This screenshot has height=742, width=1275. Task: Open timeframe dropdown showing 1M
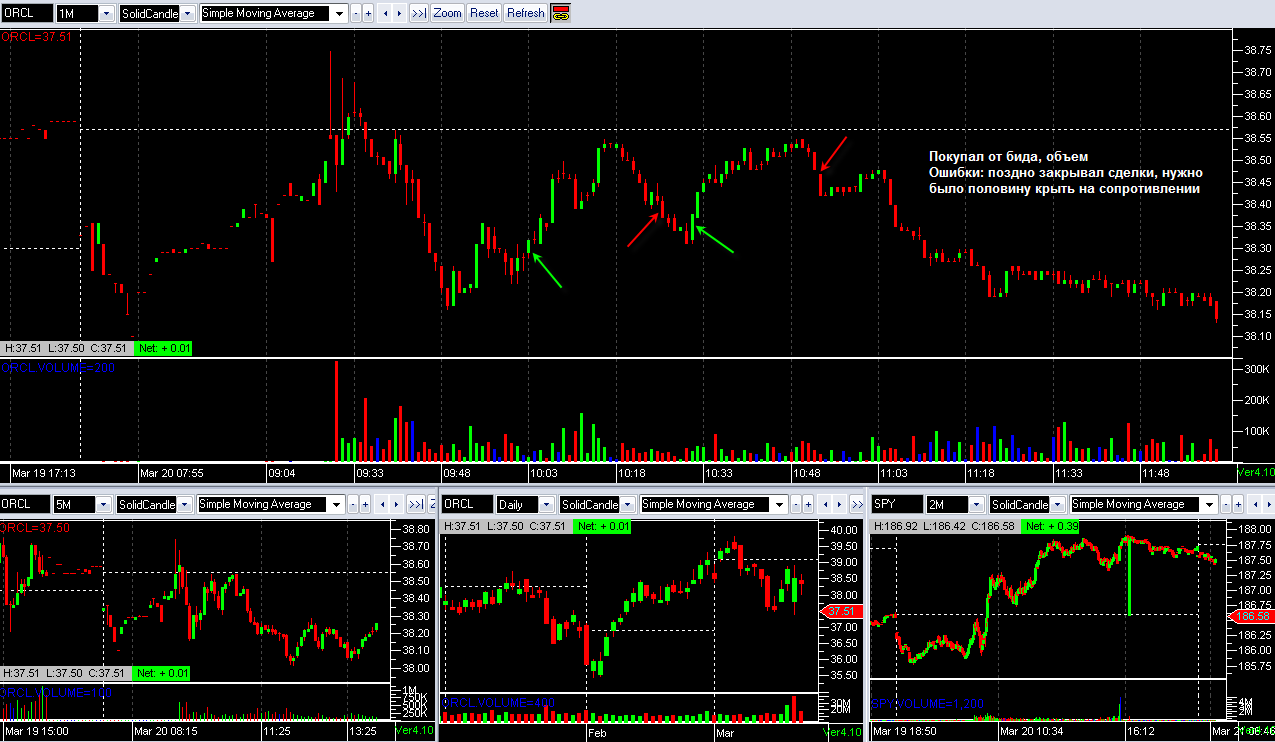click(106, 13)
